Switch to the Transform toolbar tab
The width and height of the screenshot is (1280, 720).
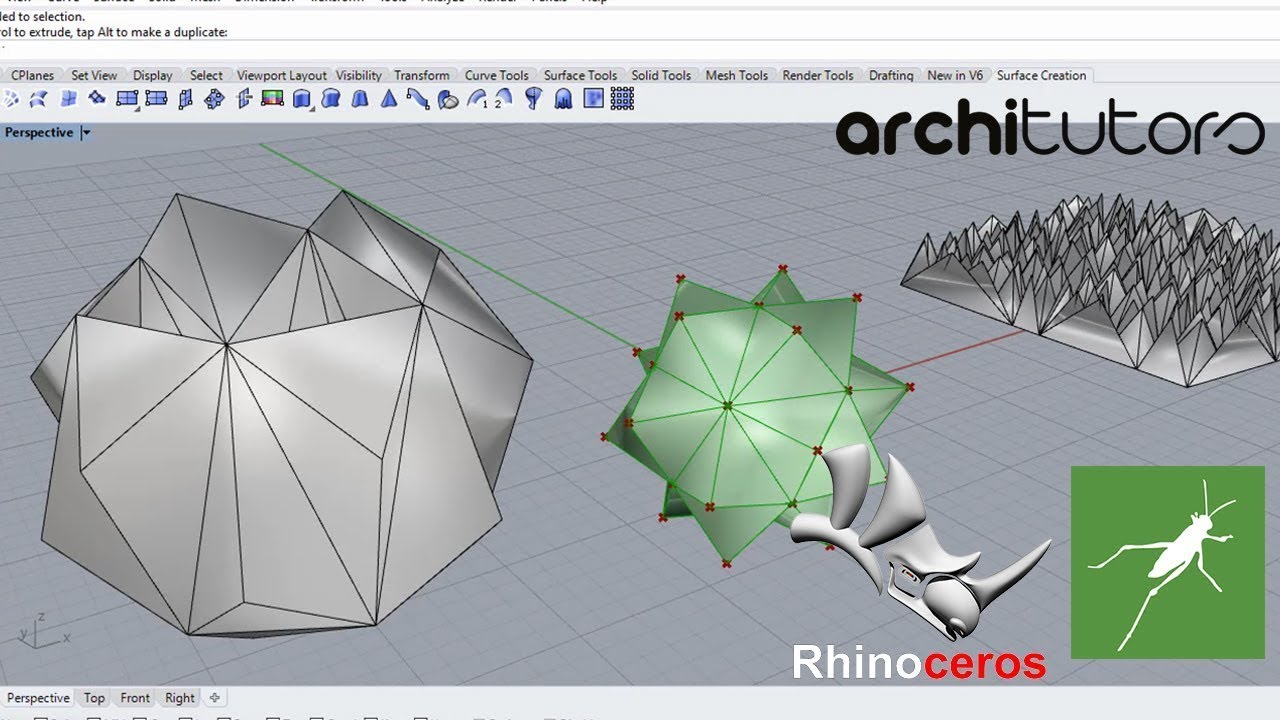(422, 75)
